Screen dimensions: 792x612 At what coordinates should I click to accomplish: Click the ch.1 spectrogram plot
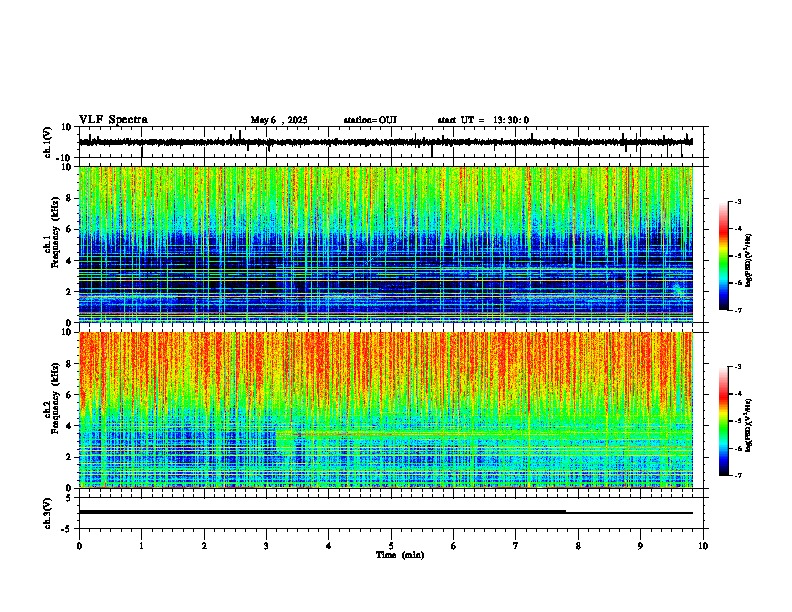coord(386,244)
